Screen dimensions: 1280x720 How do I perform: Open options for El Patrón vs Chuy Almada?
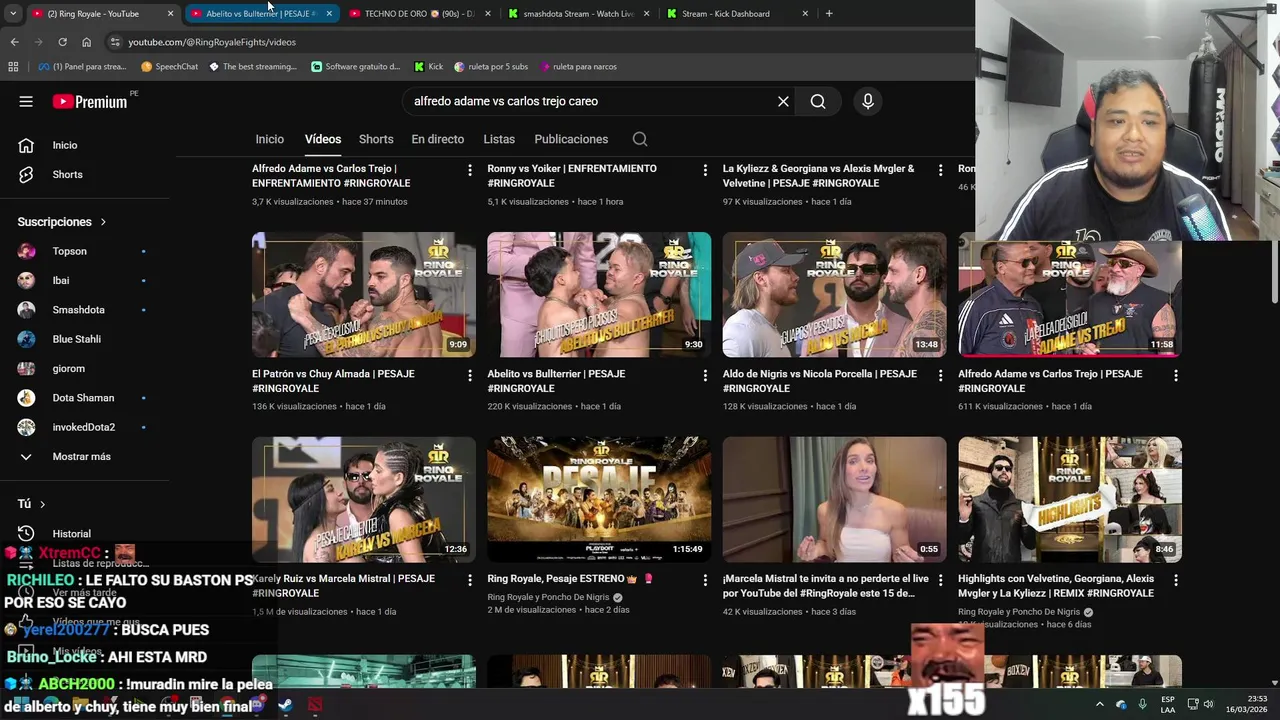tap(470, 375)
